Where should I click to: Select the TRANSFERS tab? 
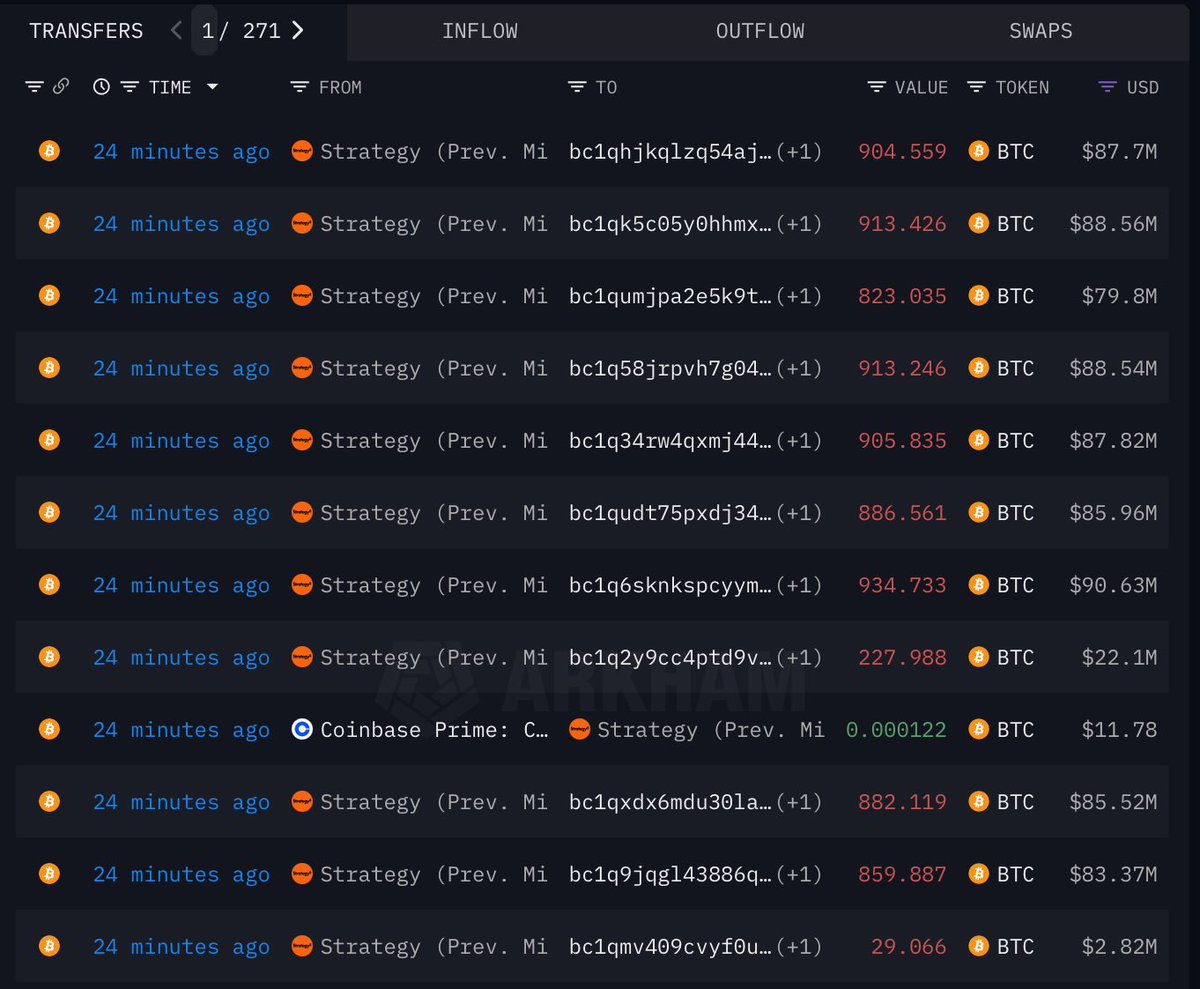(86, 31)
